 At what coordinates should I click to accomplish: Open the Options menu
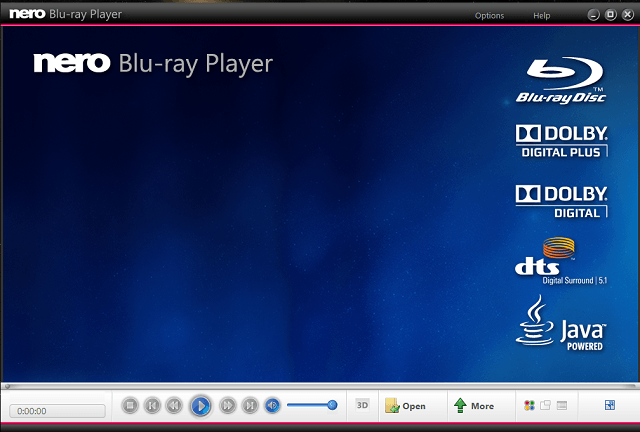[489, 16]
